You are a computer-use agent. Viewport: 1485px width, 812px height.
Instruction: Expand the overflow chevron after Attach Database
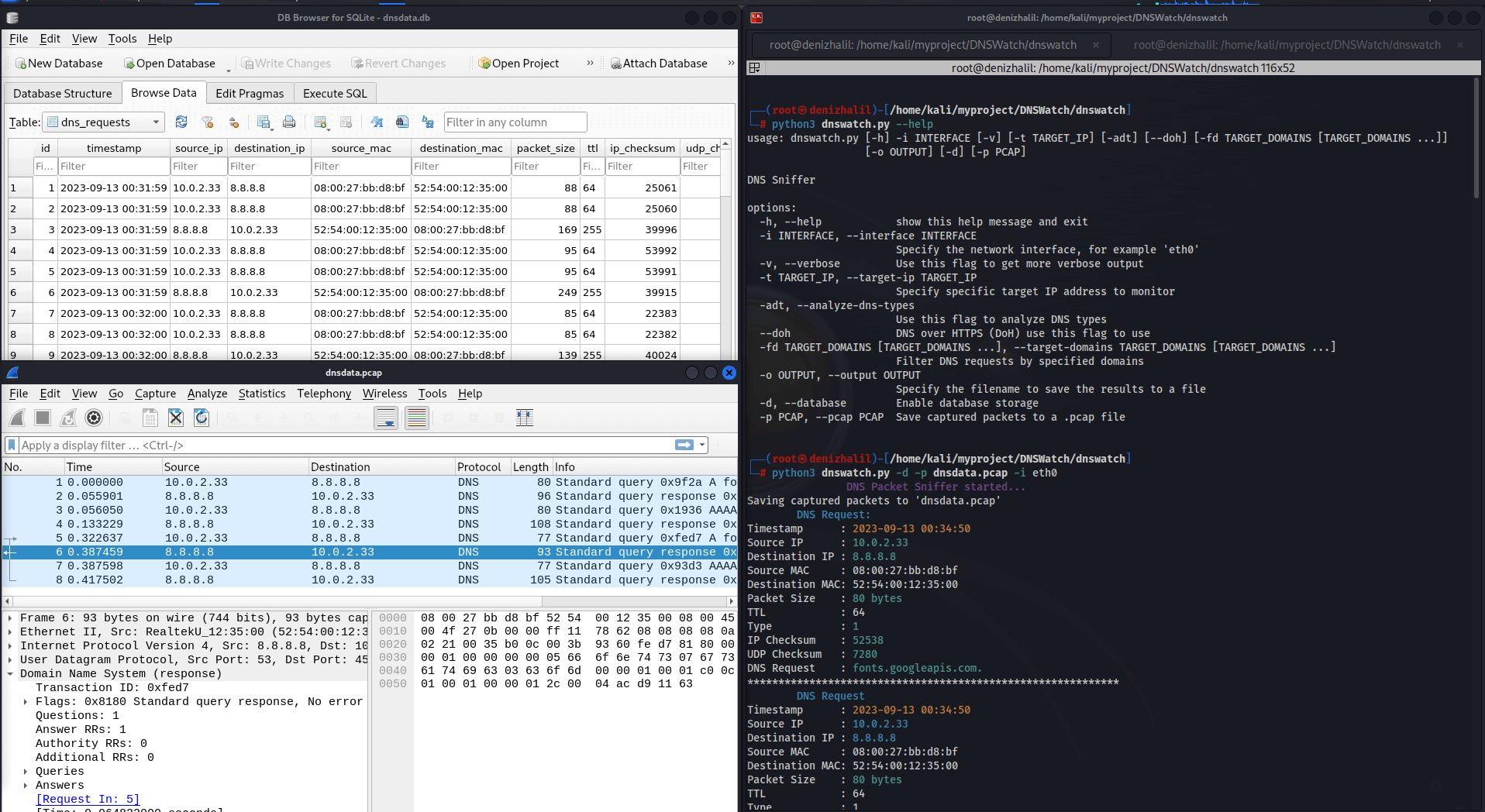pos(731,63)
